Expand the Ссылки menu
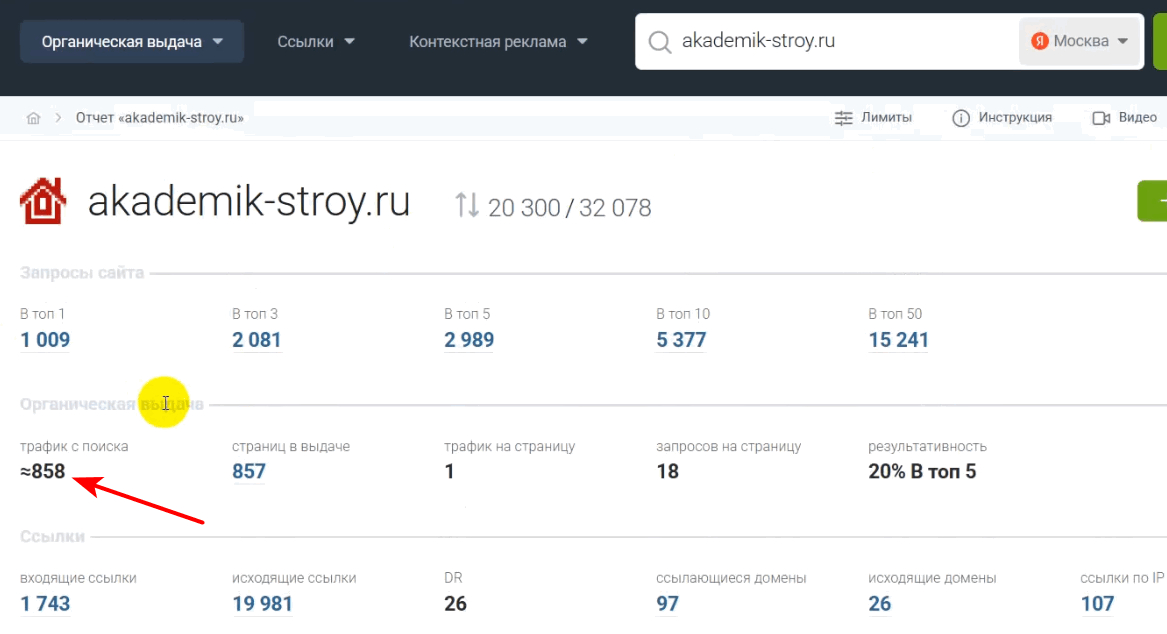 (x=316, y=42)
